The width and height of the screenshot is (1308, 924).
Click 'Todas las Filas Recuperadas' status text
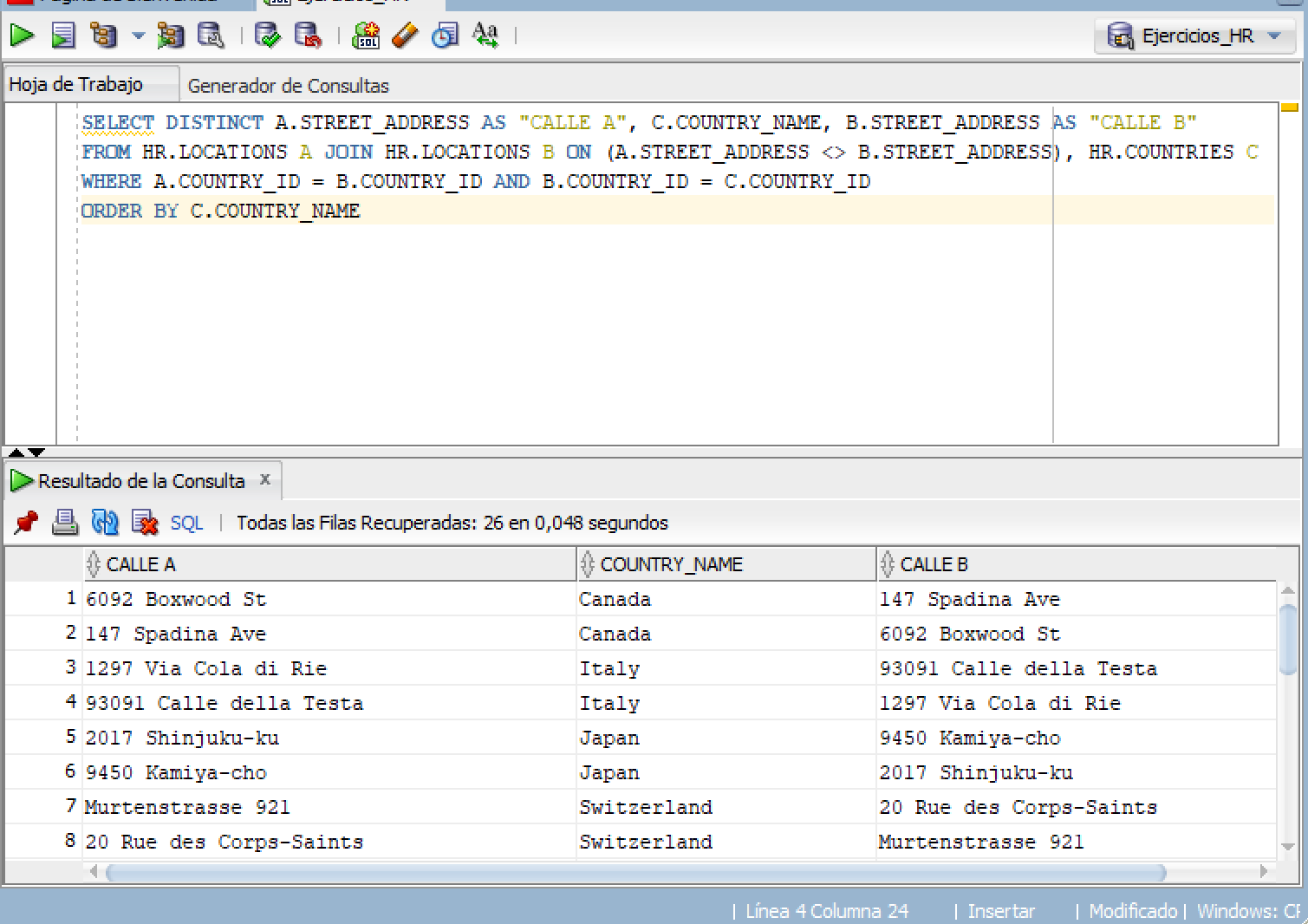click(x=452, y=523)
